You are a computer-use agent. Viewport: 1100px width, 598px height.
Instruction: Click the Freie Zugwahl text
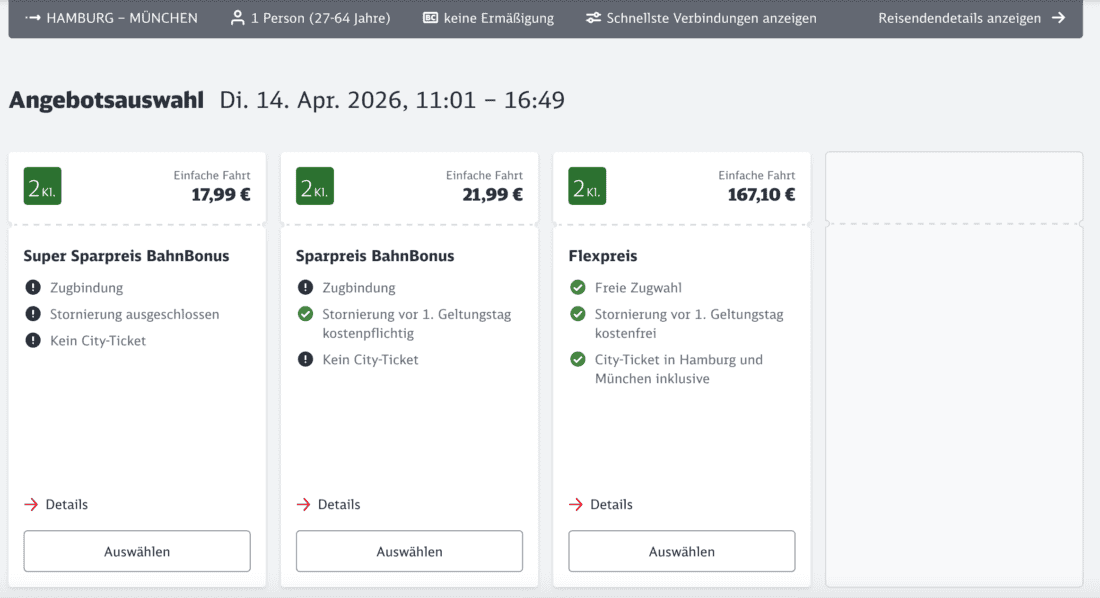(x=638, y=287)
